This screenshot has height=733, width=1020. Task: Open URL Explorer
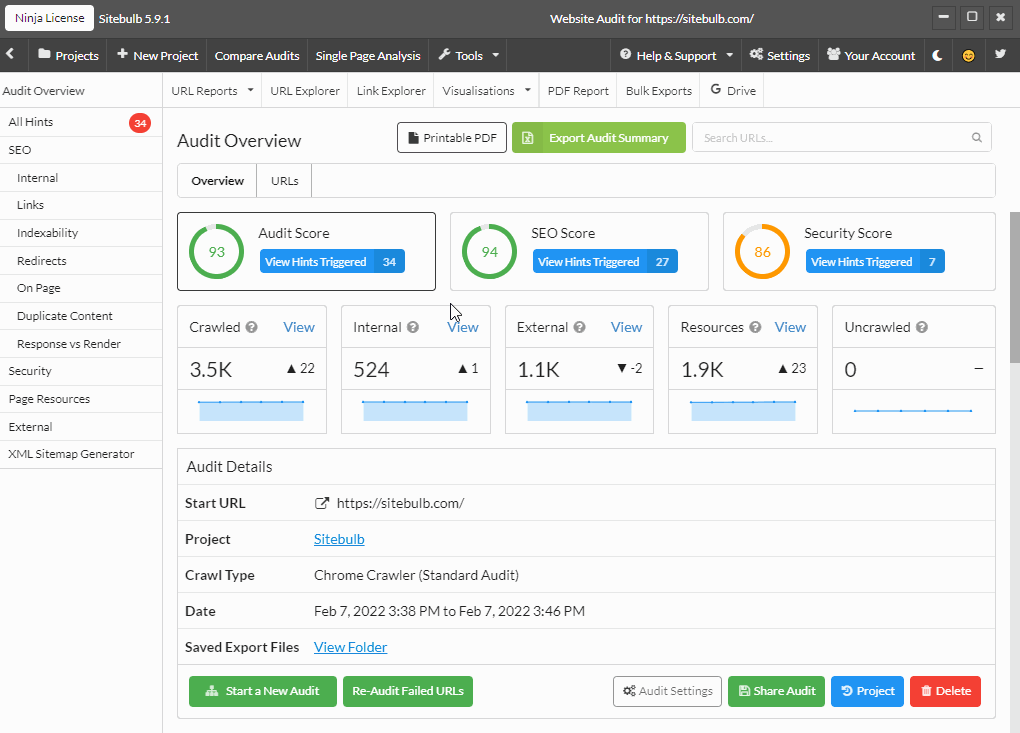click(304, 90)
